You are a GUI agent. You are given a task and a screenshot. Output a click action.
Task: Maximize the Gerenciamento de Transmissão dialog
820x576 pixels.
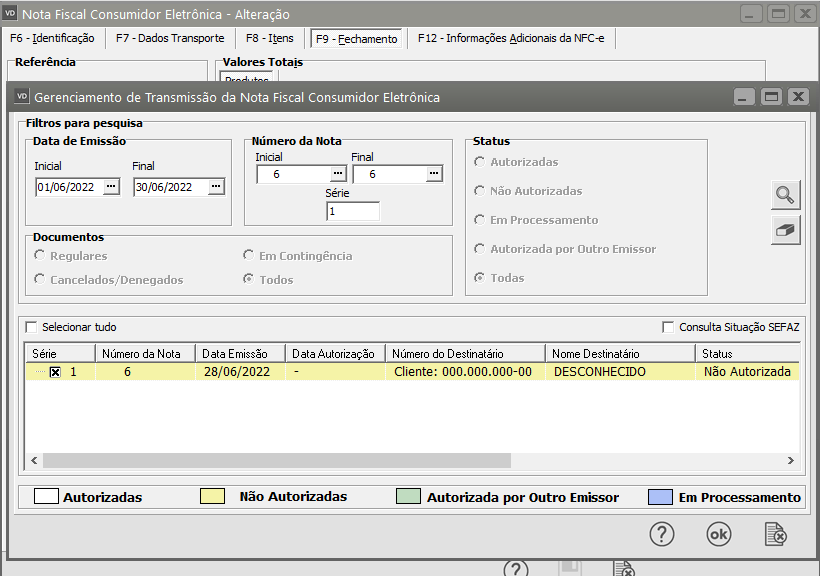tap(770, 97)
